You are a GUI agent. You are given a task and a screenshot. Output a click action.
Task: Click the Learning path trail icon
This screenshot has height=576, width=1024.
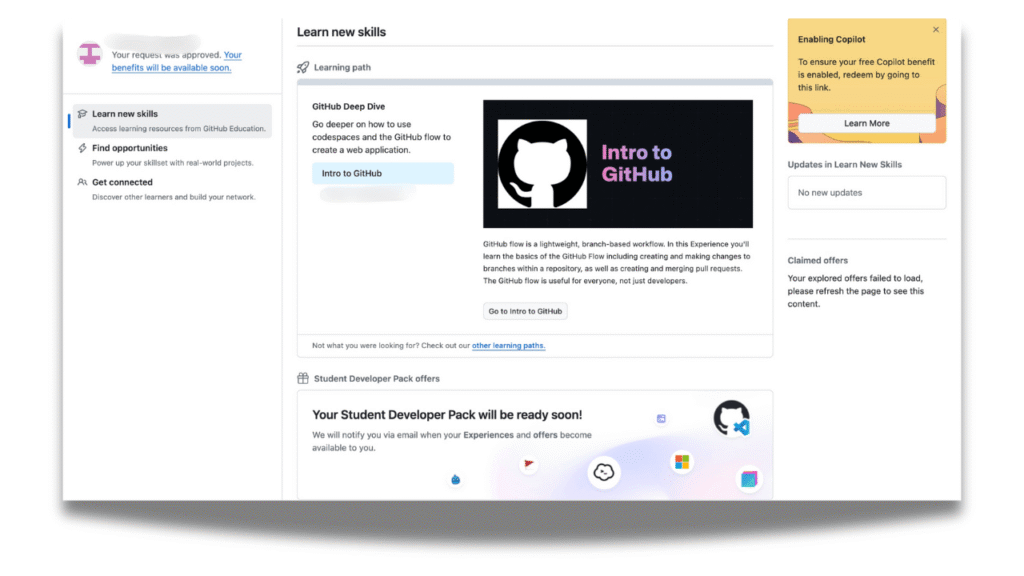(x=301, y=66)
